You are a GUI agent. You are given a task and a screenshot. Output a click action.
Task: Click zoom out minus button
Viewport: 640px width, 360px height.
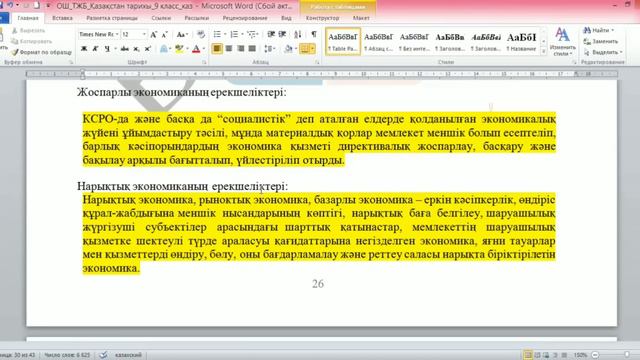595,355
